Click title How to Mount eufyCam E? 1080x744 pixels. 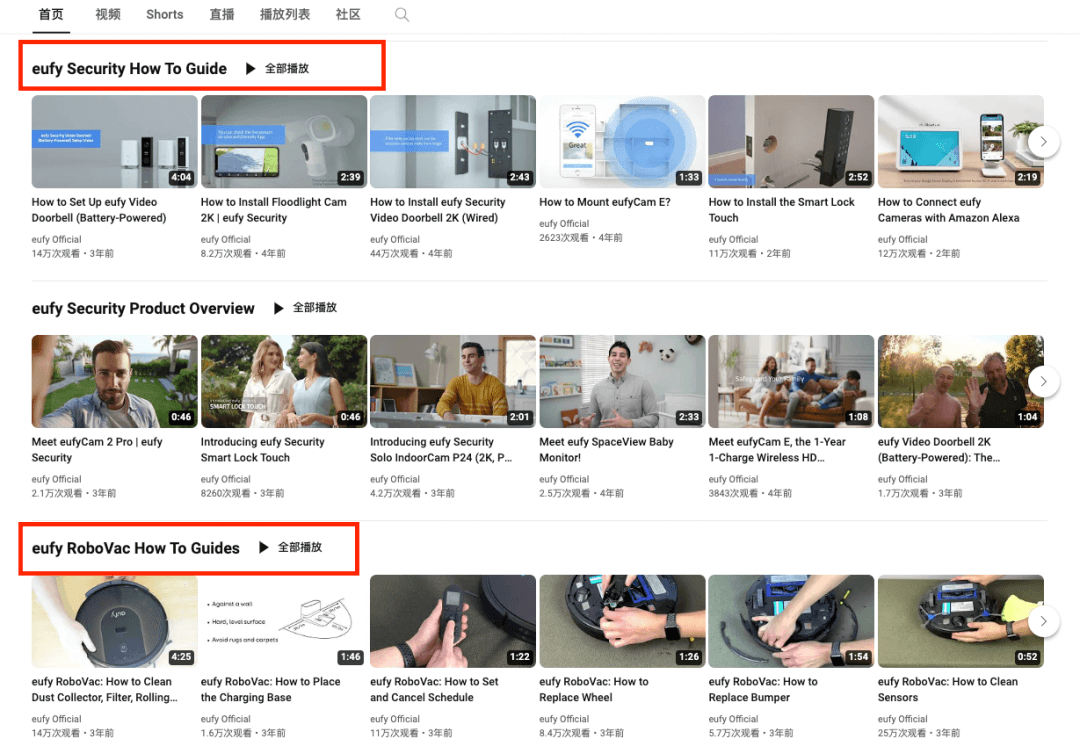605,202
